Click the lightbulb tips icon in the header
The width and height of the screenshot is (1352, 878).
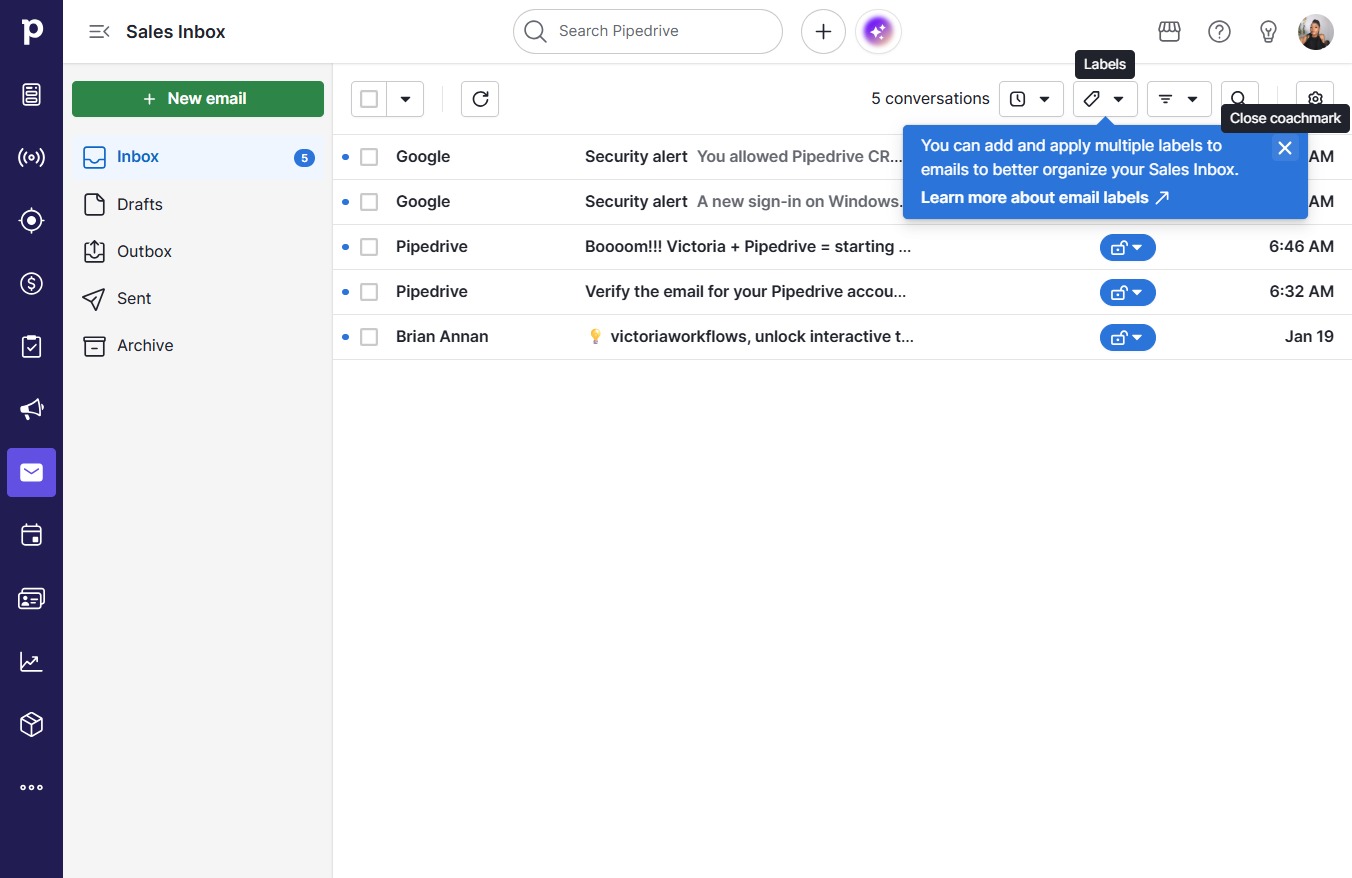1268,32
